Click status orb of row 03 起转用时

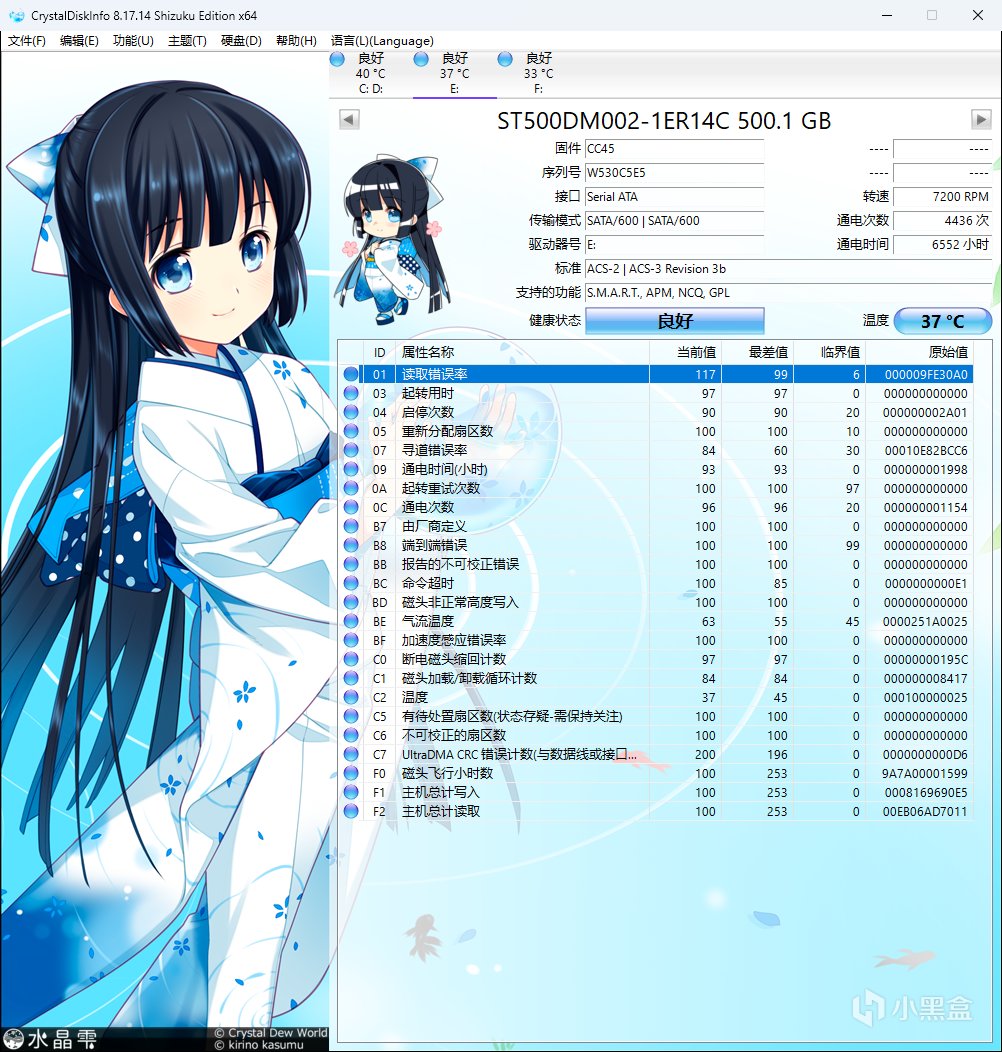point(351,393)
